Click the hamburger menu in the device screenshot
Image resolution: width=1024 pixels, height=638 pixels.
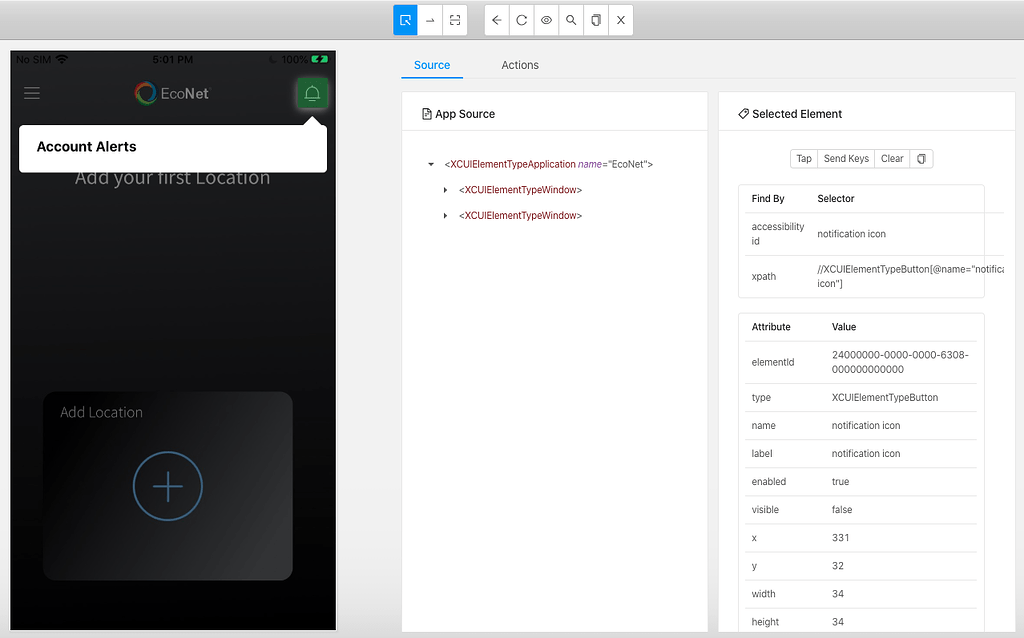tap(31, 93)
